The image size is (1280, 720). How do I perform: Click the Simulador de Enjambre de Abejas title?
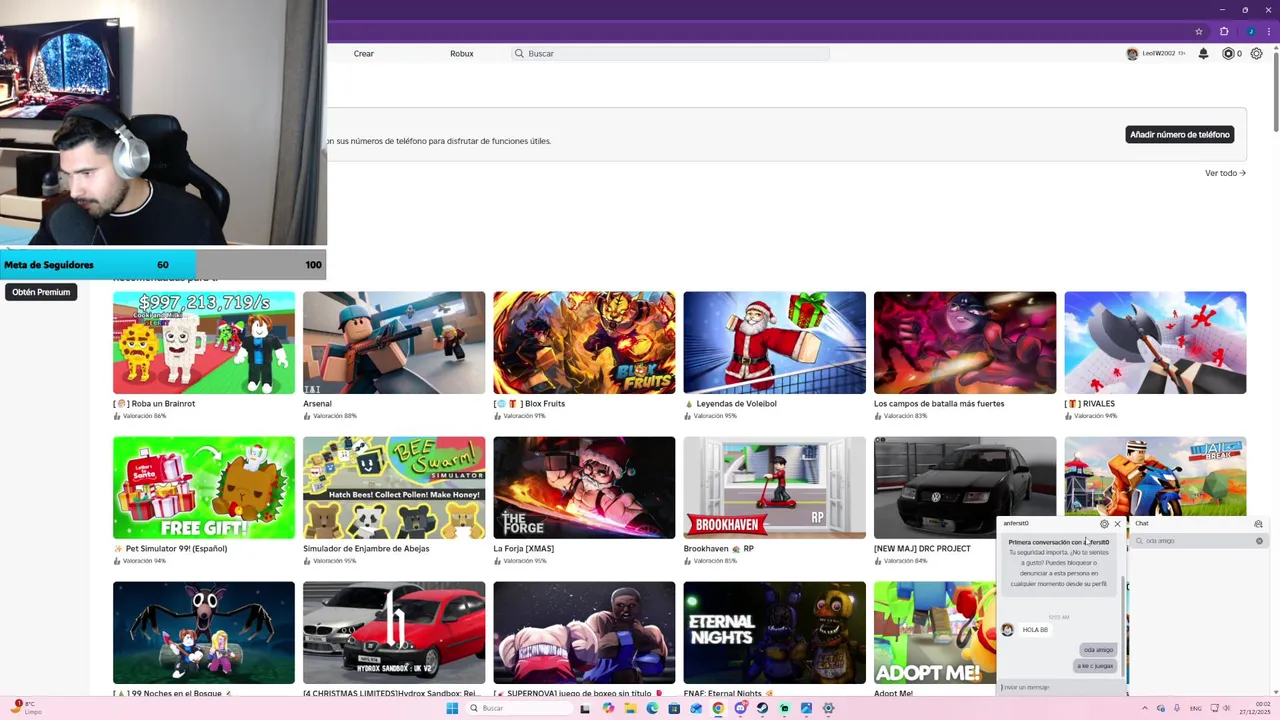point(366,548)
